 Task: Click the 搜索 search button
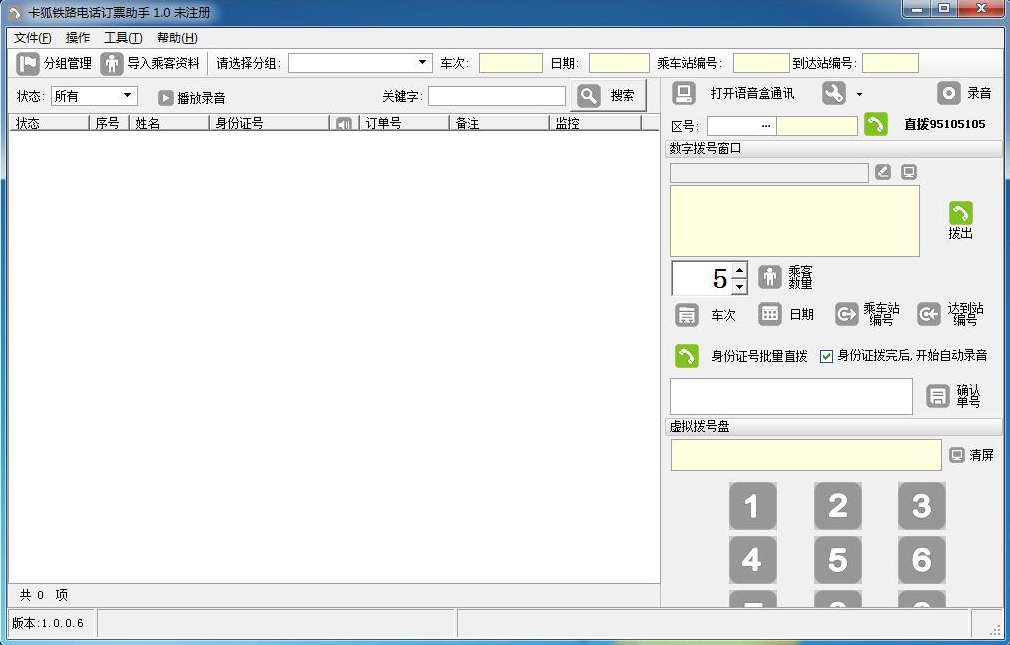coord(609,96)
